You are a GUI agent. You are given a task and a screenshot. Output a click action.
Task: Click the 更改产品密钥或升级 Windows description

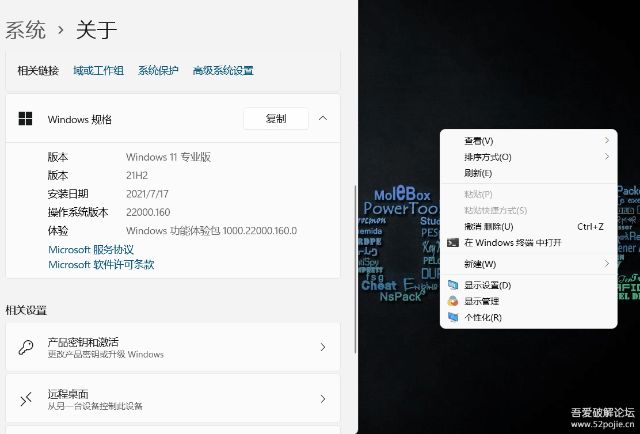105,354
